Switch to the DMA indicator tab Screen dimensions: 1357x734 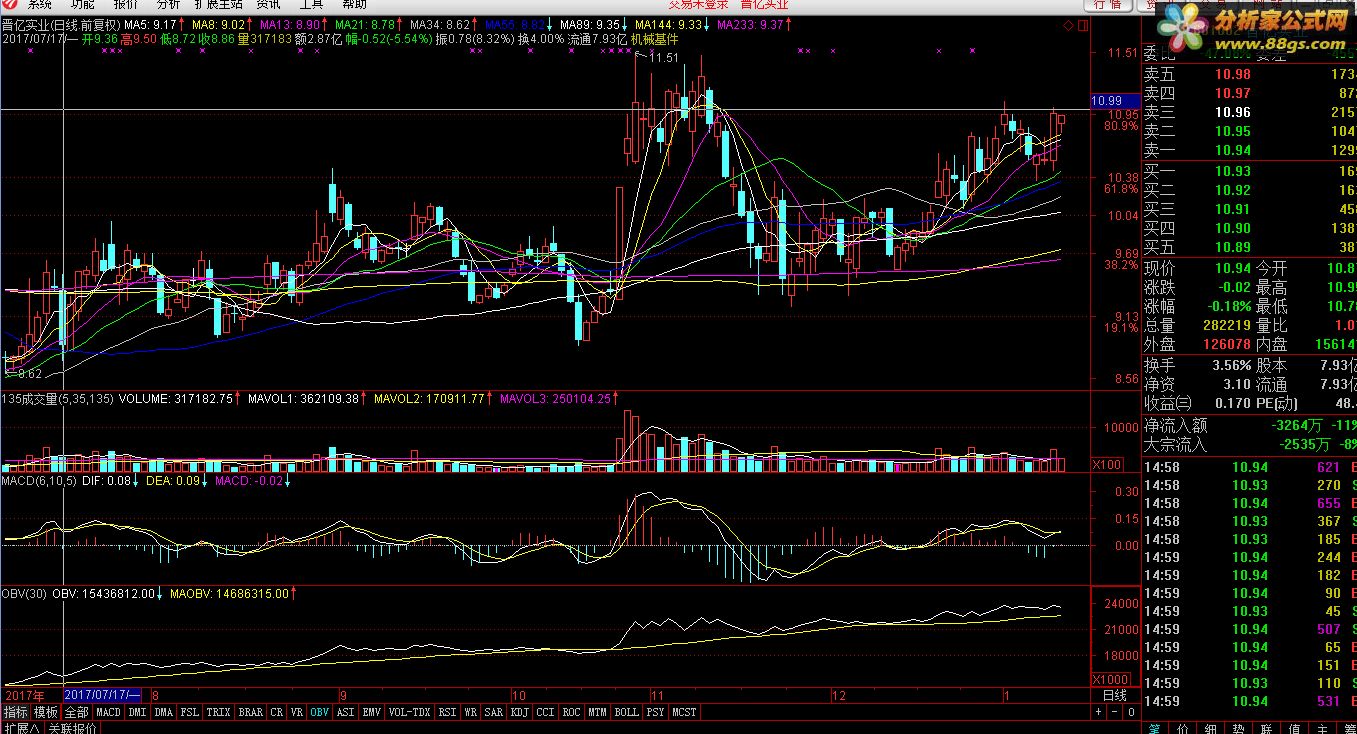(163, 712)
